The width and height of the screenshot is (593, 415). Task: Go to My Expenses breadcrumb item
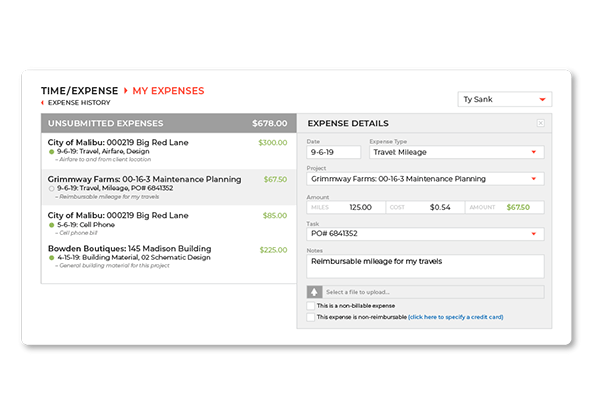tap(168, 91)
